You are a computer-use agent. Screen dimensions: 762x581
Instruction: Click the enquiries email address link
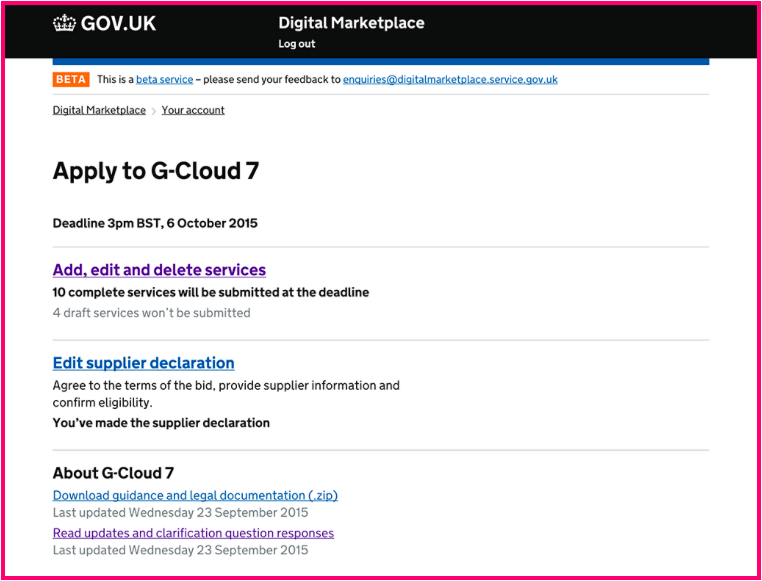pos(450,80)
